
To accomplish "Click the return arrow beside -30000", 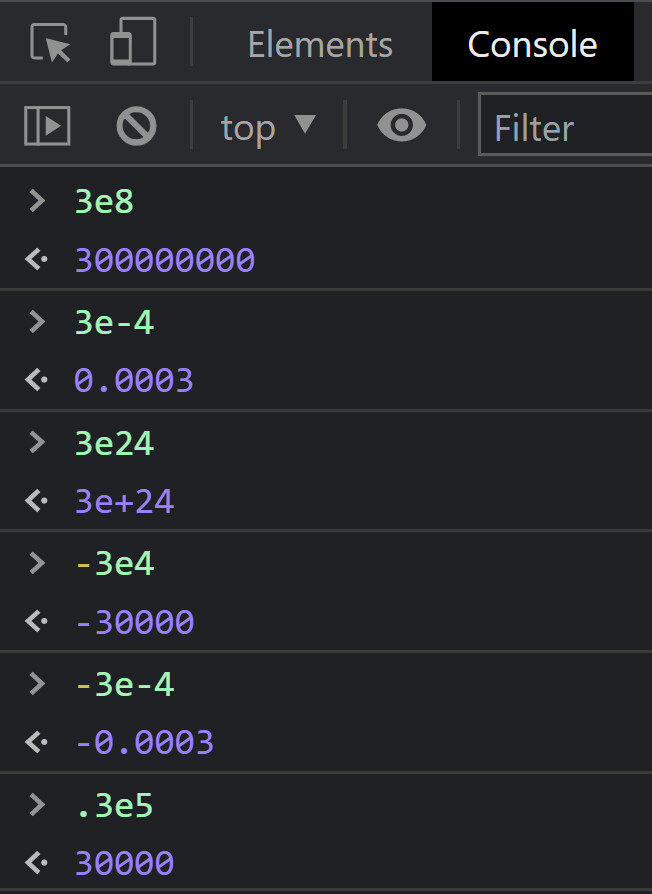I will tap(37, 622).
